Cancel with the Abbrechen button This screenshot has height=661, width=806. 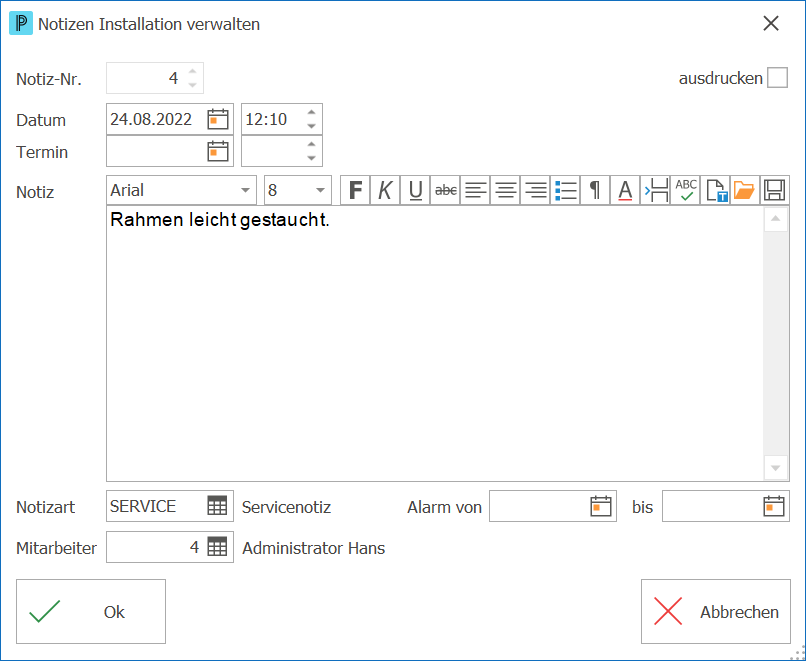point(716,612)
